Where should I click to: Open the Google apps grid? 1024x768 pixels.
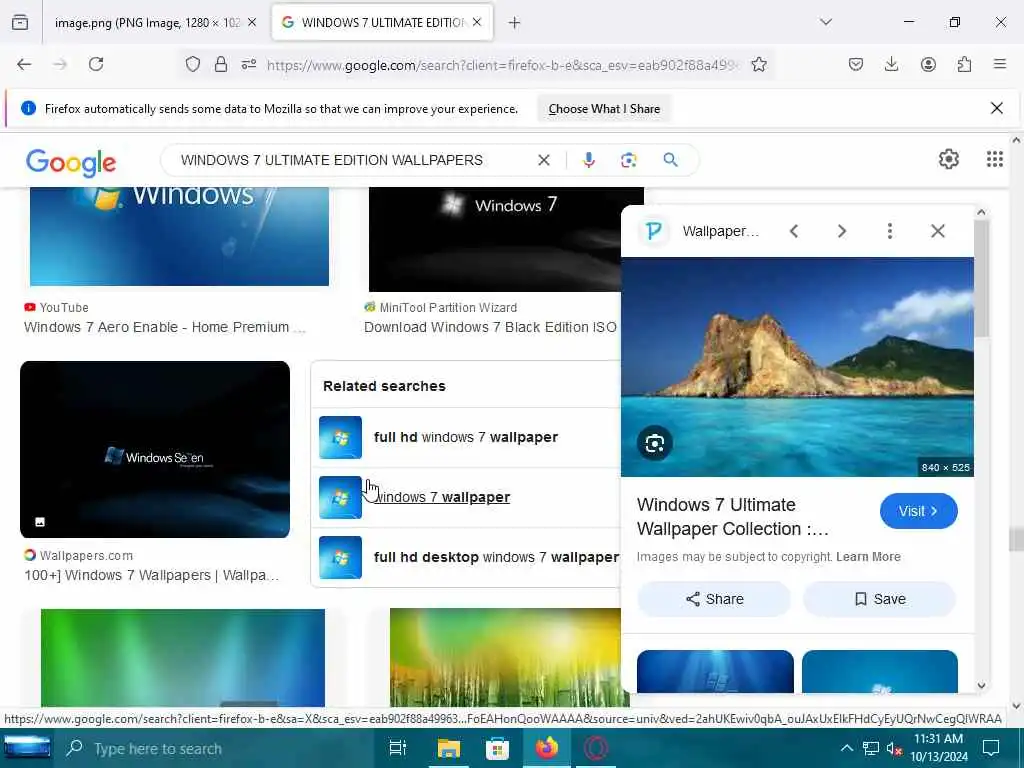pyautogui.click(x=995, y=159)
